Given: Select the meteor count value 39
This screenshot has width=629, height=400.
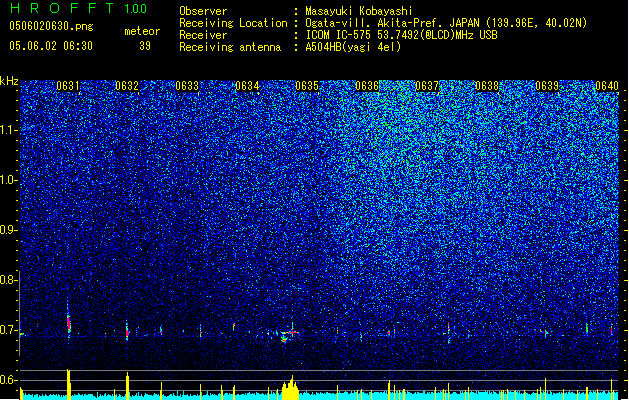Looking at the screenshot, I should point(145,46).
